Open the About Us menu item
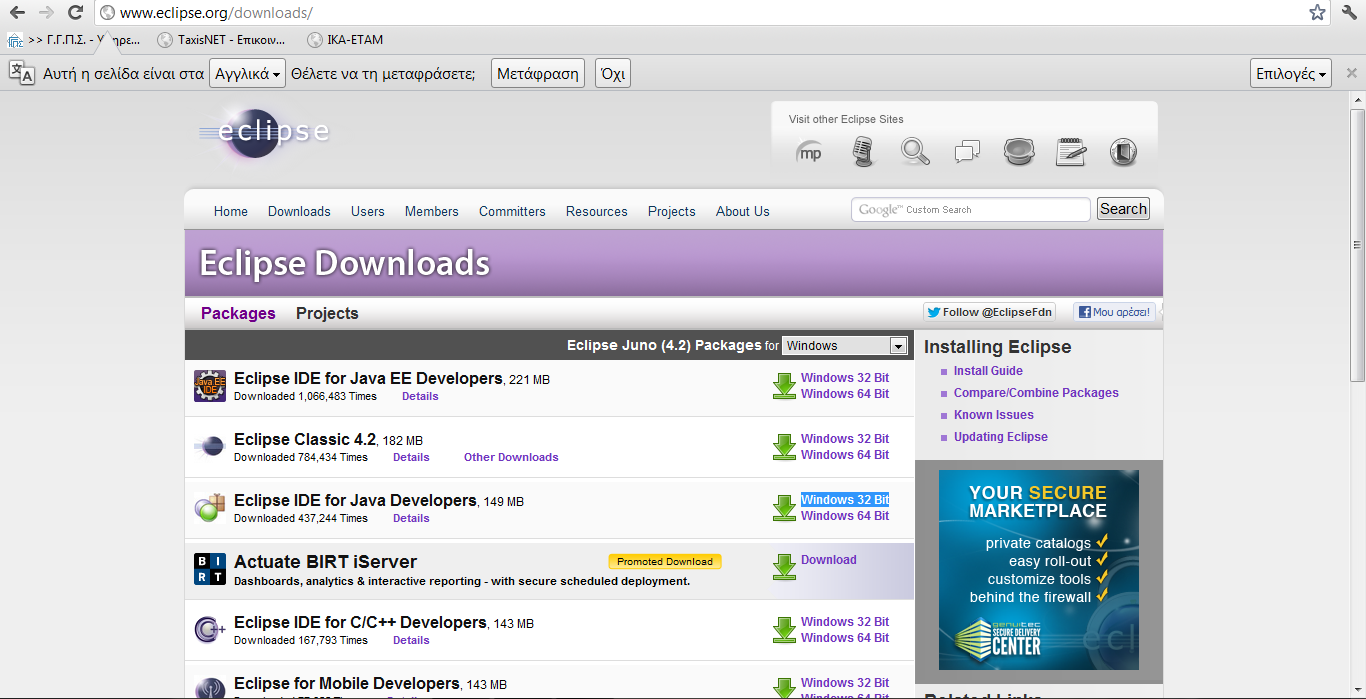Image resolution: width=1366 pixels, height=699 pixels. (x=743, y=211)
